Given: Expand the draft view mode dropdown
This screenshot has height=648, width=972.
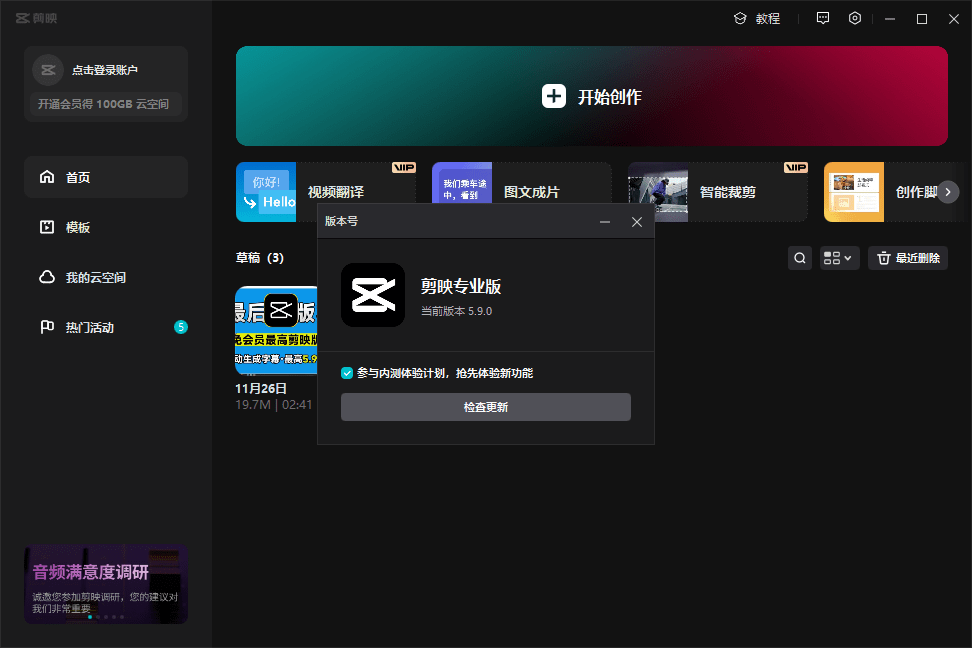Looking at the screenshot, I should click(x=838, y=258).
